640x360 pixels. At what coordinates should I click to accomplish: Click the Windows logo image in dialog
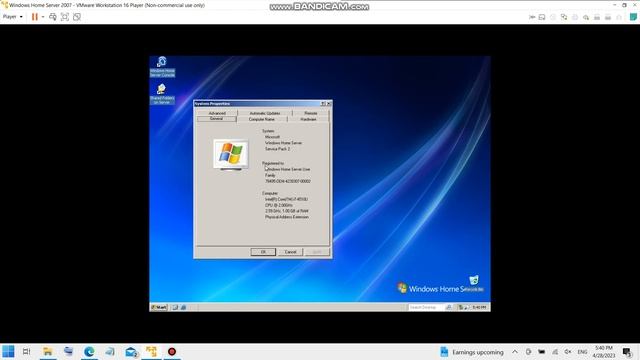tap(231, 154)
